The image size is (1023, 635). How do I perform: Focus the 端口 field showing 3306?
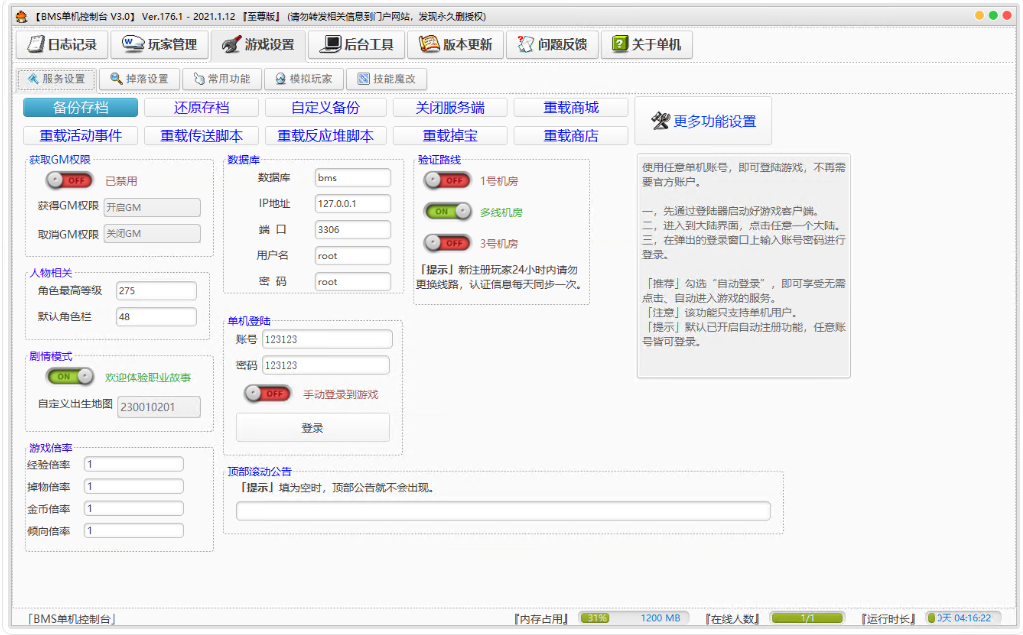(x=352, y=230)
